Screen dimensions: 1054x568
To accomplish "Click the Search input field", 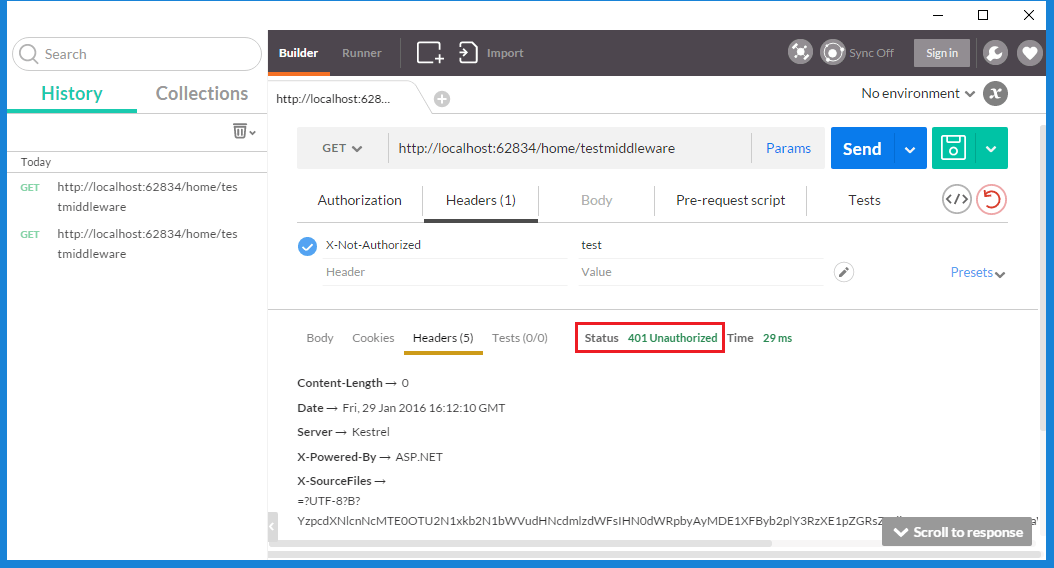I will pos(137,54).
